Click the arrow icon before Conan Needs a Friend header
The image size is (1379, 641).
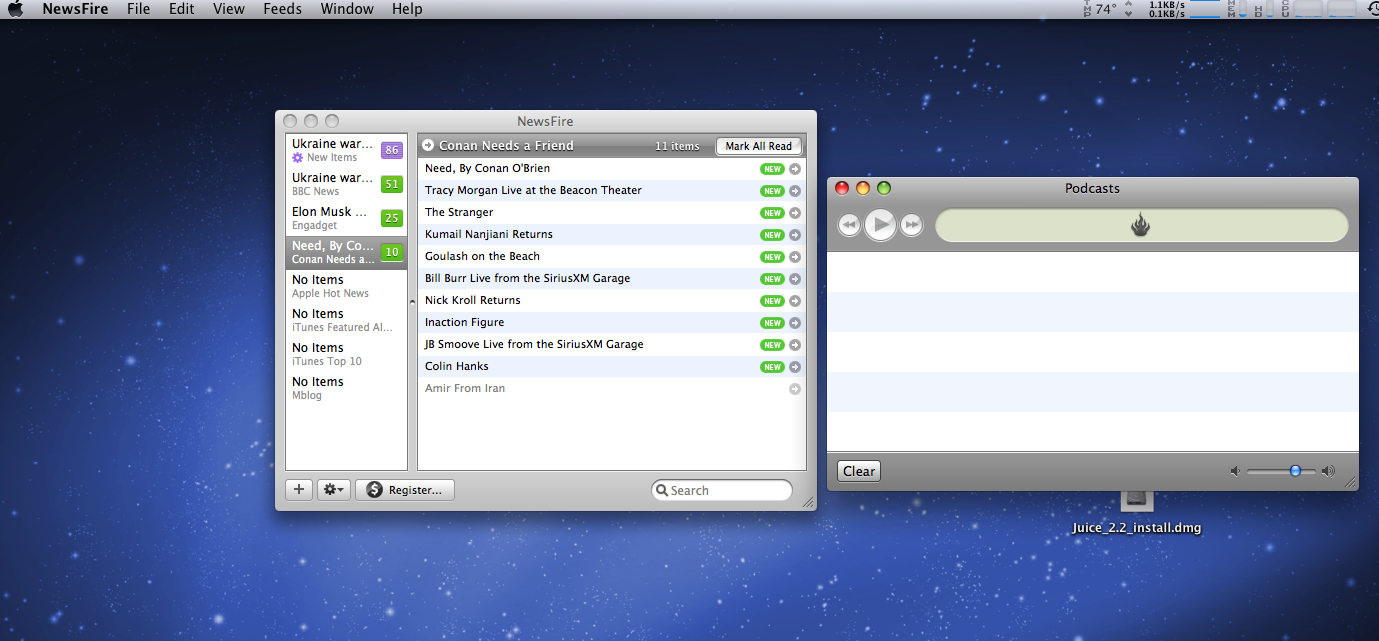point(428,146)
